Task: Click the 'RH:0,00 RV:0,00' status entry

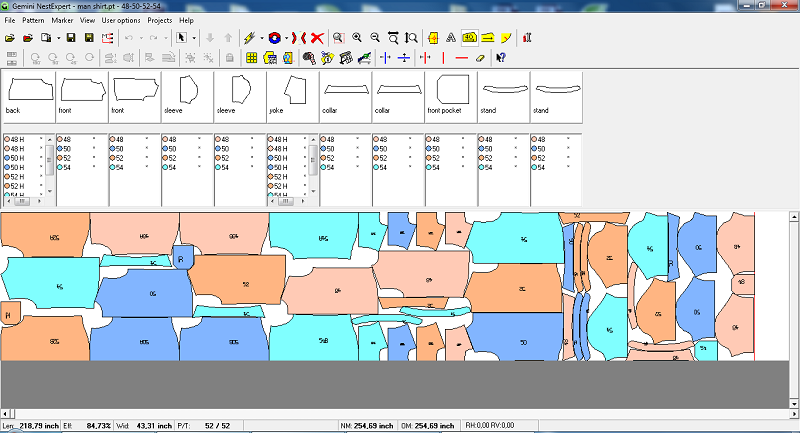Action: click(490, 425)
